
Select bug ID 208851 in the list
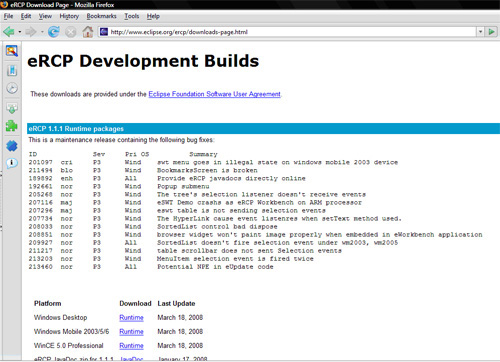click(x=40, y=235)
